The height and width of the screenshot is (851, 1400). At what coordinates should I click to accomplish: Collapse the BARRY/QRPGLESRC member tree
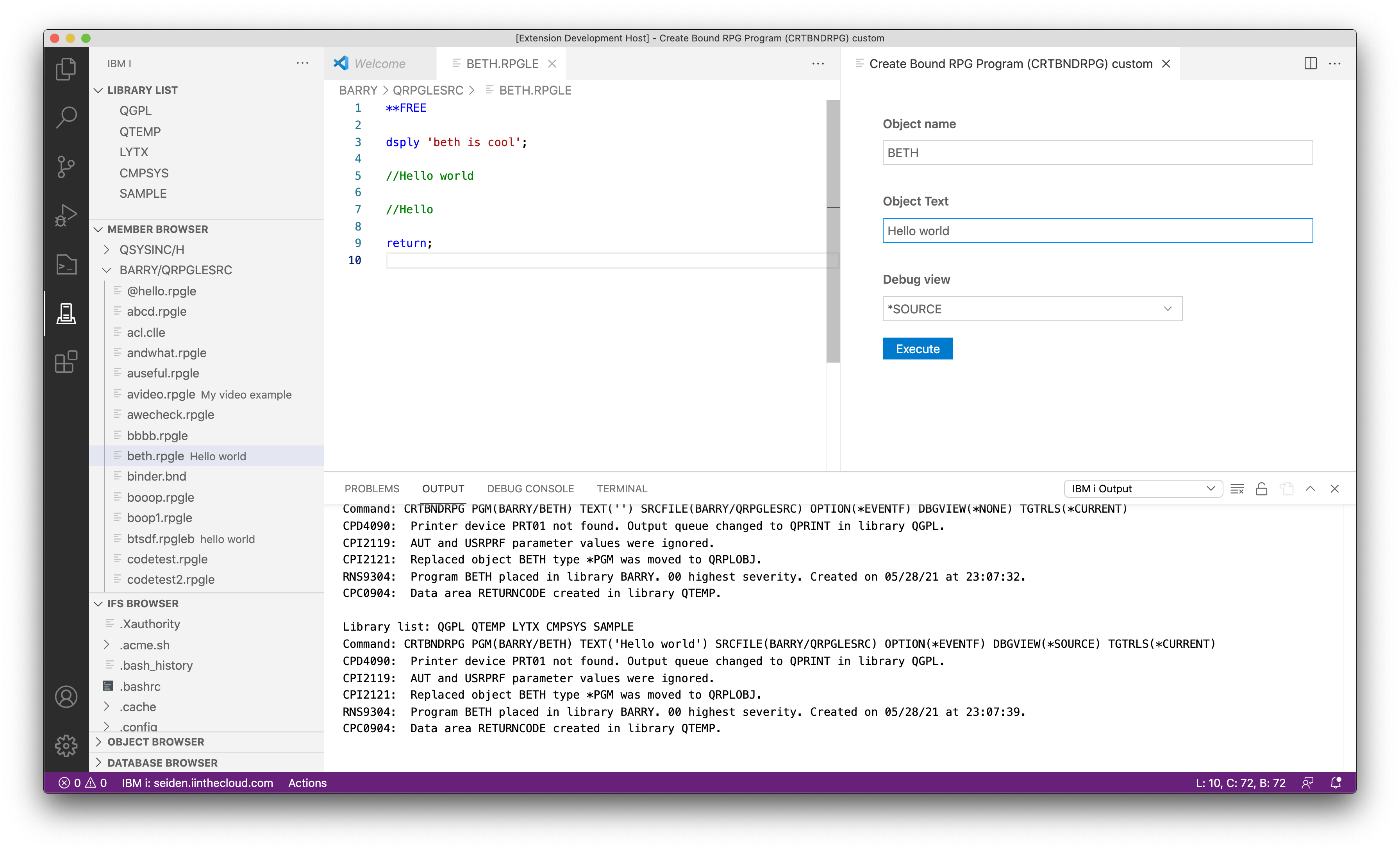point(106,270)
